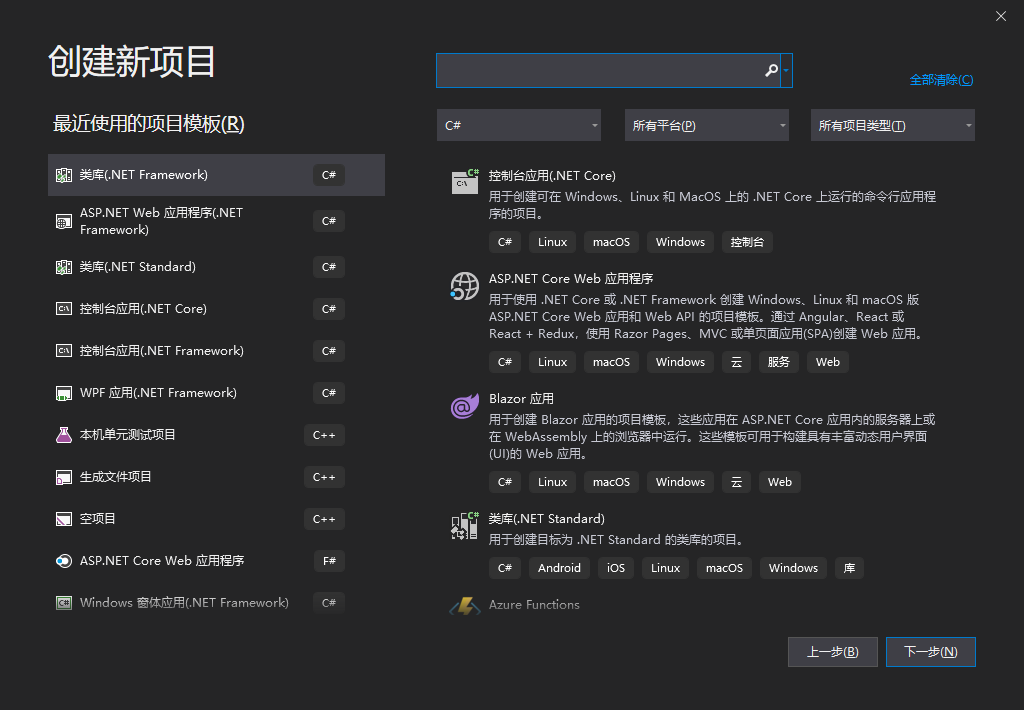The width and height of the screenshot is (1024, 710).
Task: Click the Azure Functions lightning icon
Action: point(464,606)
